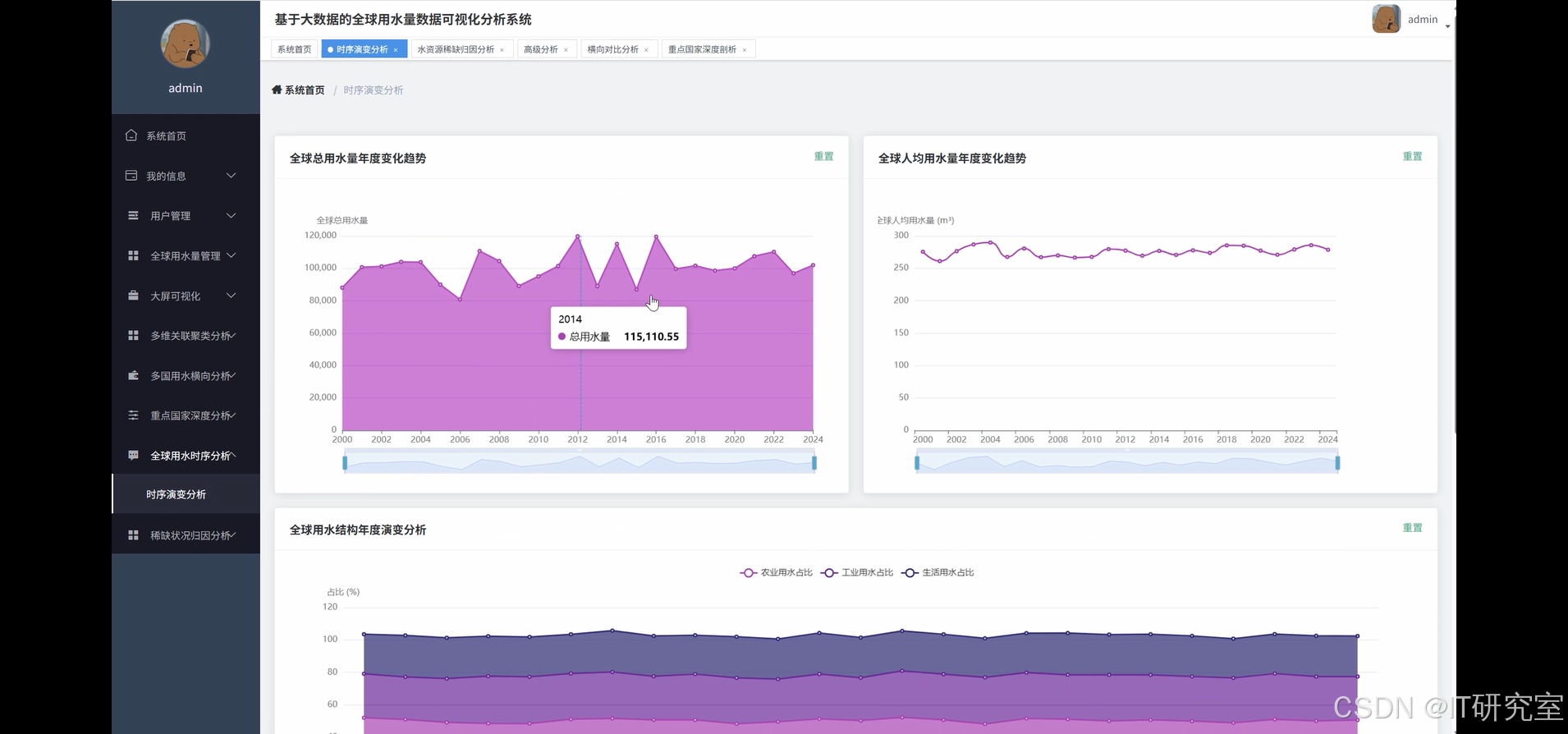1568x734 pixels.
Task: Reset the 全球总用水量年度变化趋势 chart
Action: [823, 156]
